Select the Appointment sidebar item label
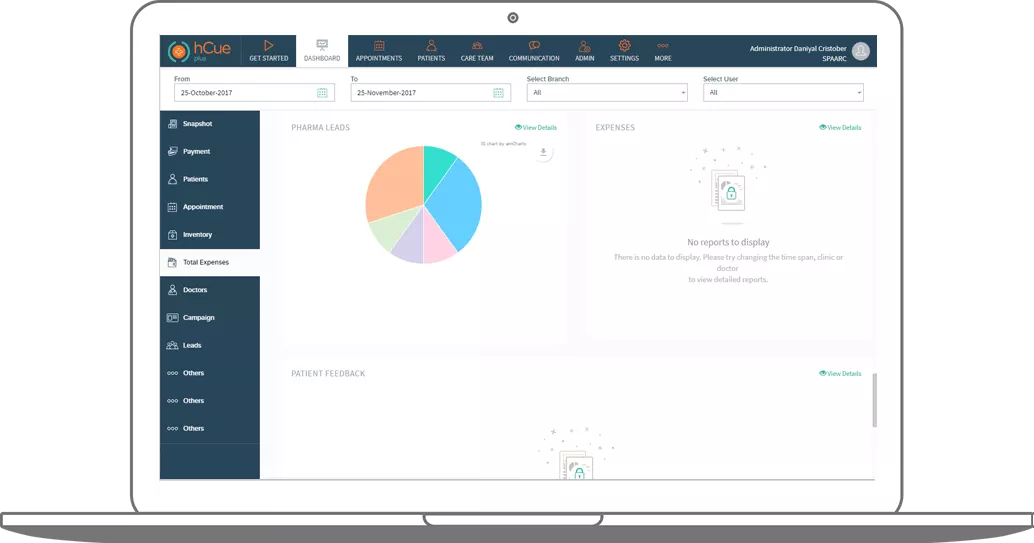 [x=203, y=207]
